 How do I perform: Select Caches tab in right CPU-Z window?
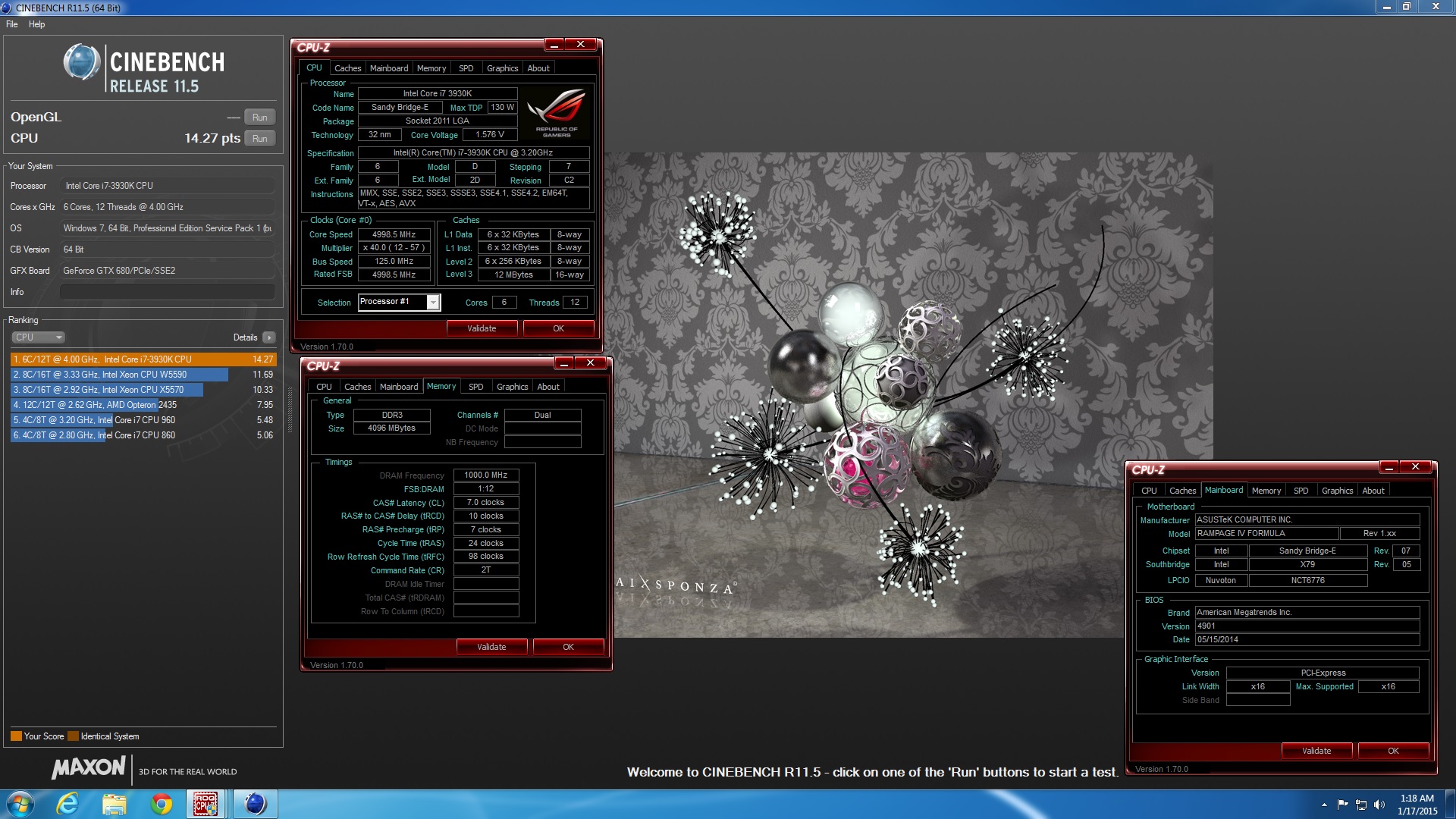[1182, 491]
